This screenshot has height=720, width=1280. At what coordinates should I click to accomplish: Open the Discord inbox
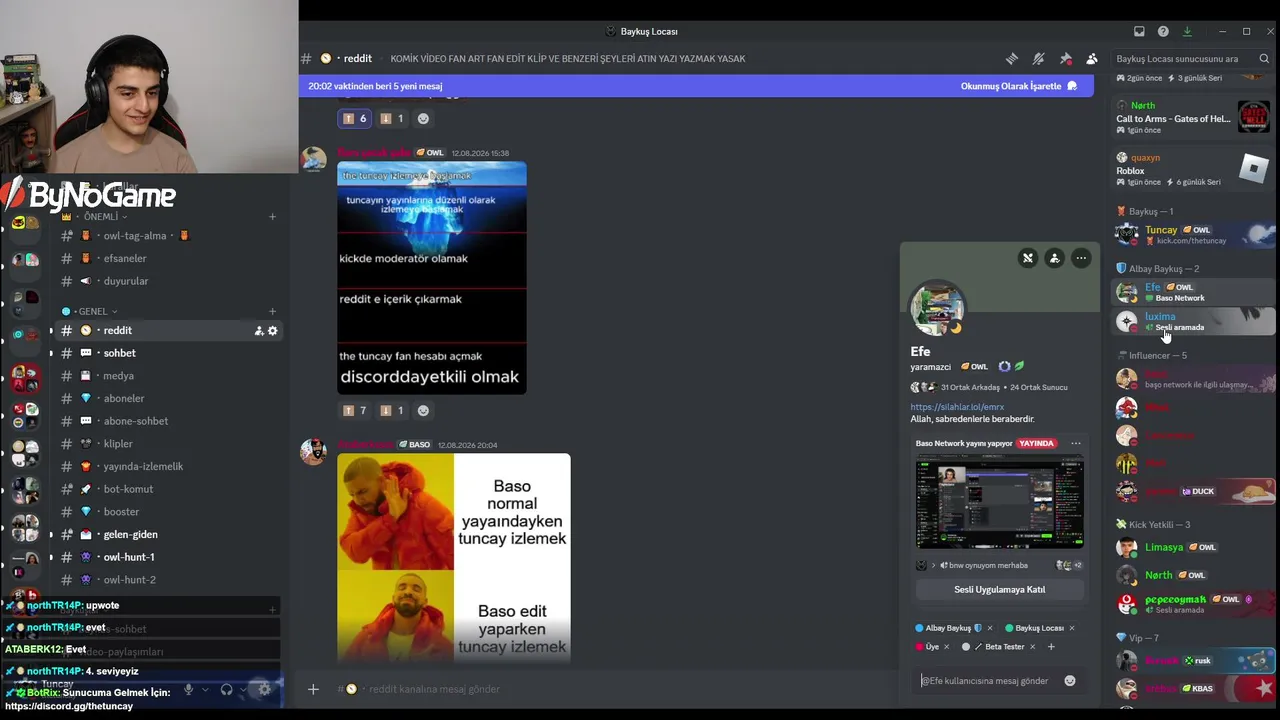(1139, 31)
